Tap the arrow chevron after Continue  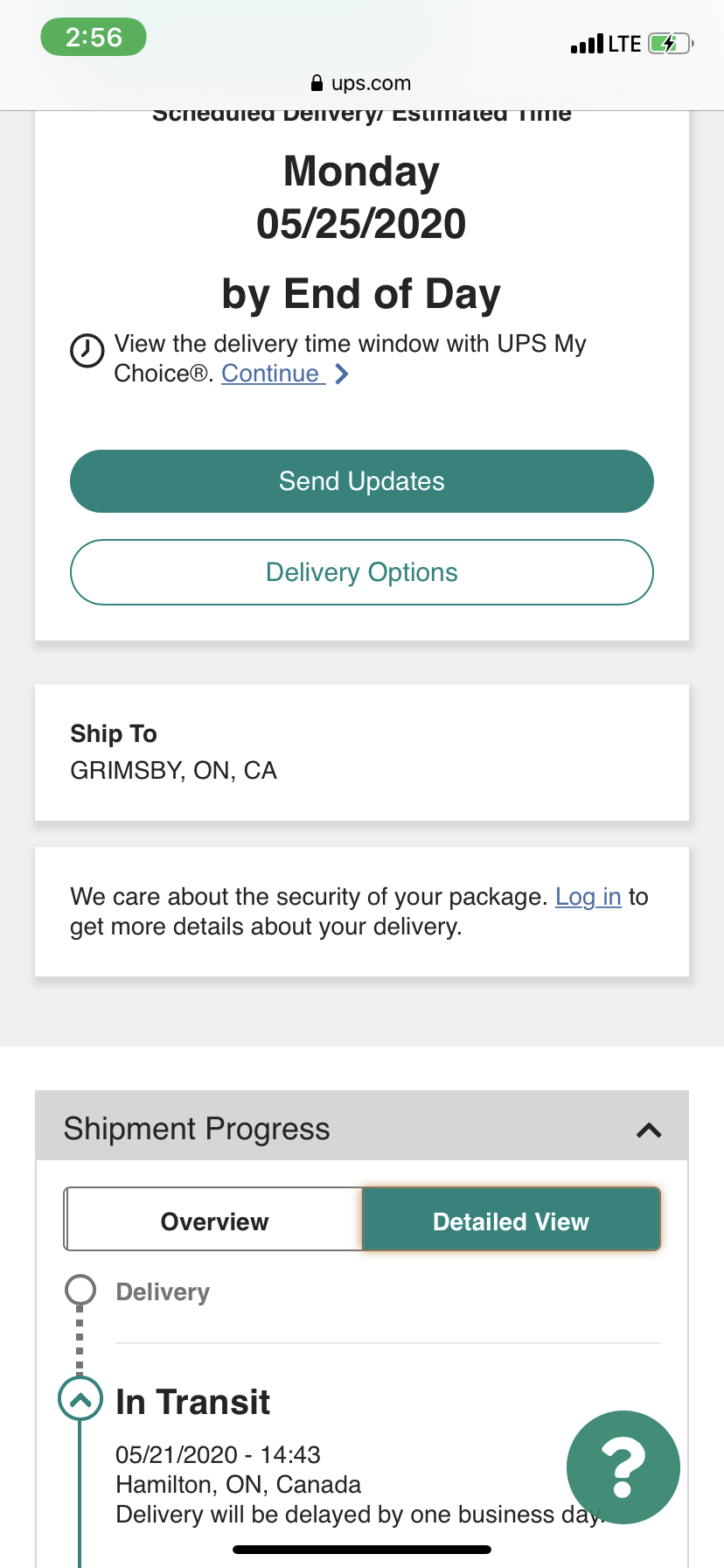click(342, 374)
